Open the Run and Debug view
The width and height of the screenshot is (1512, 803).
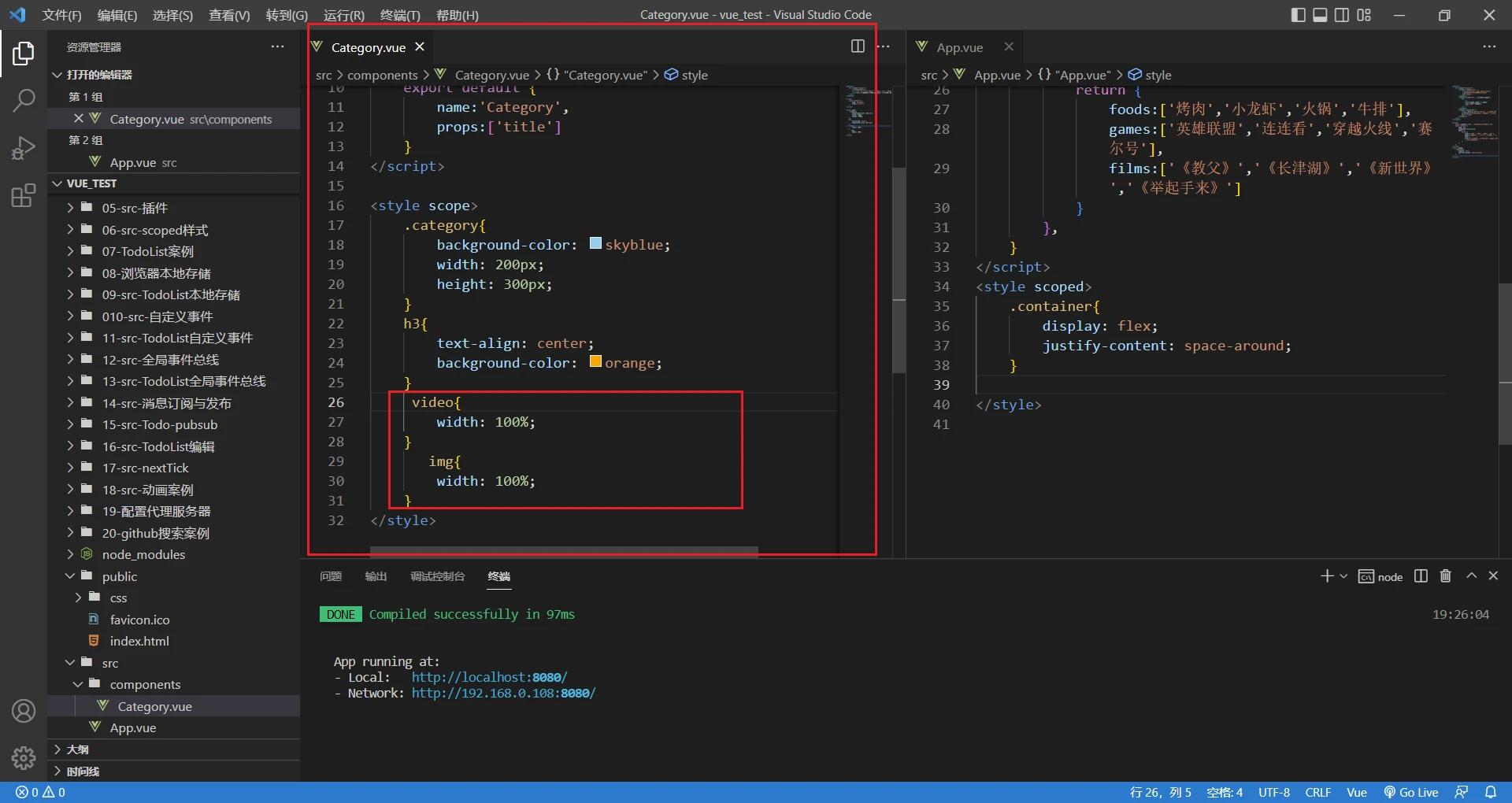pos(24,148)
